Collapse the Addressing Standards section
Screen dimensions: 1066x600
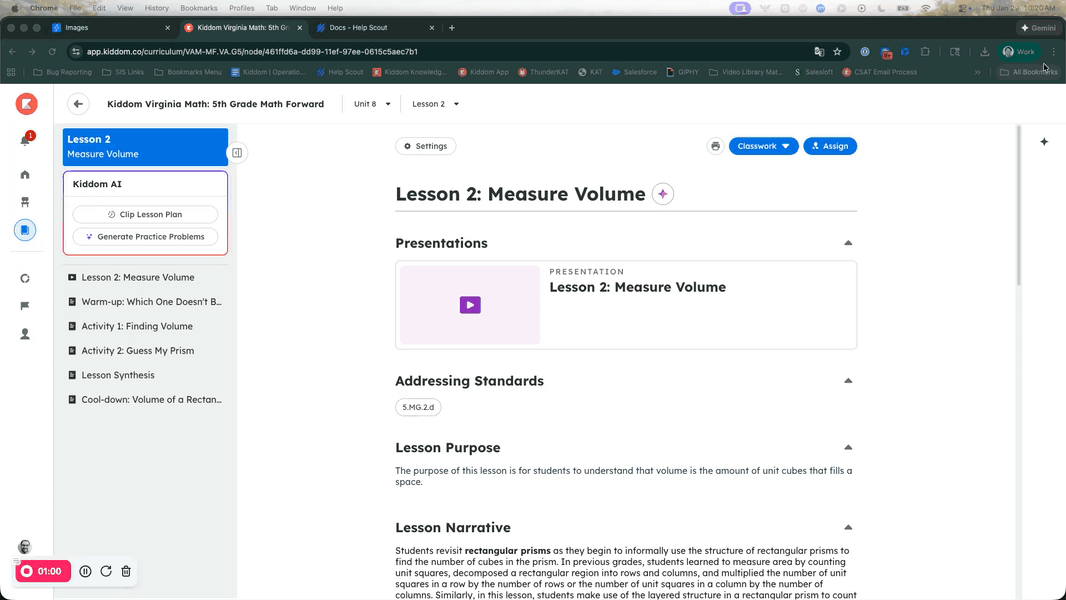(x=848, y=381)
